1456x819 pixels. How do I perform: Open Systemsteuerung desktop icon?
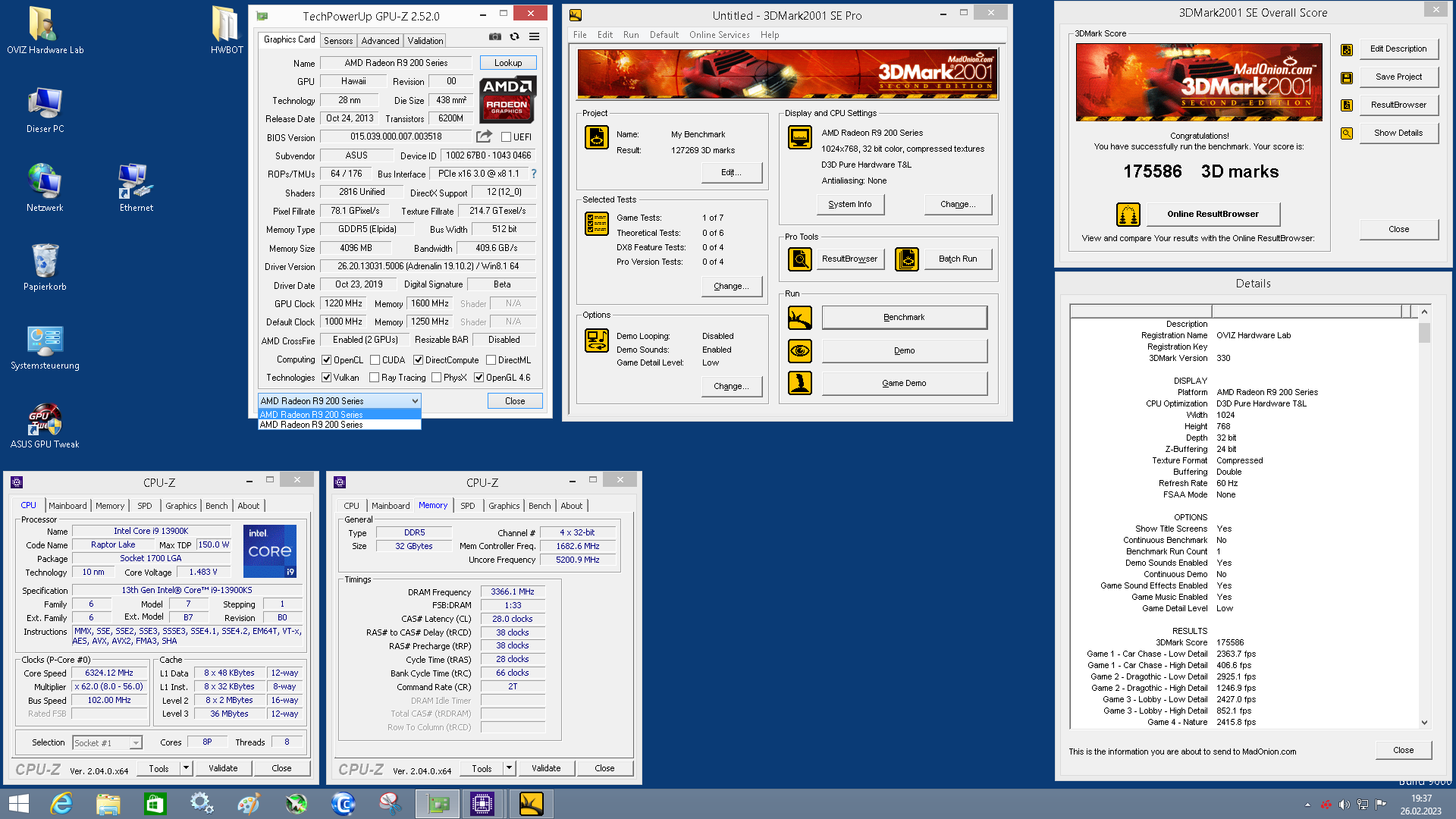[45, 348]
